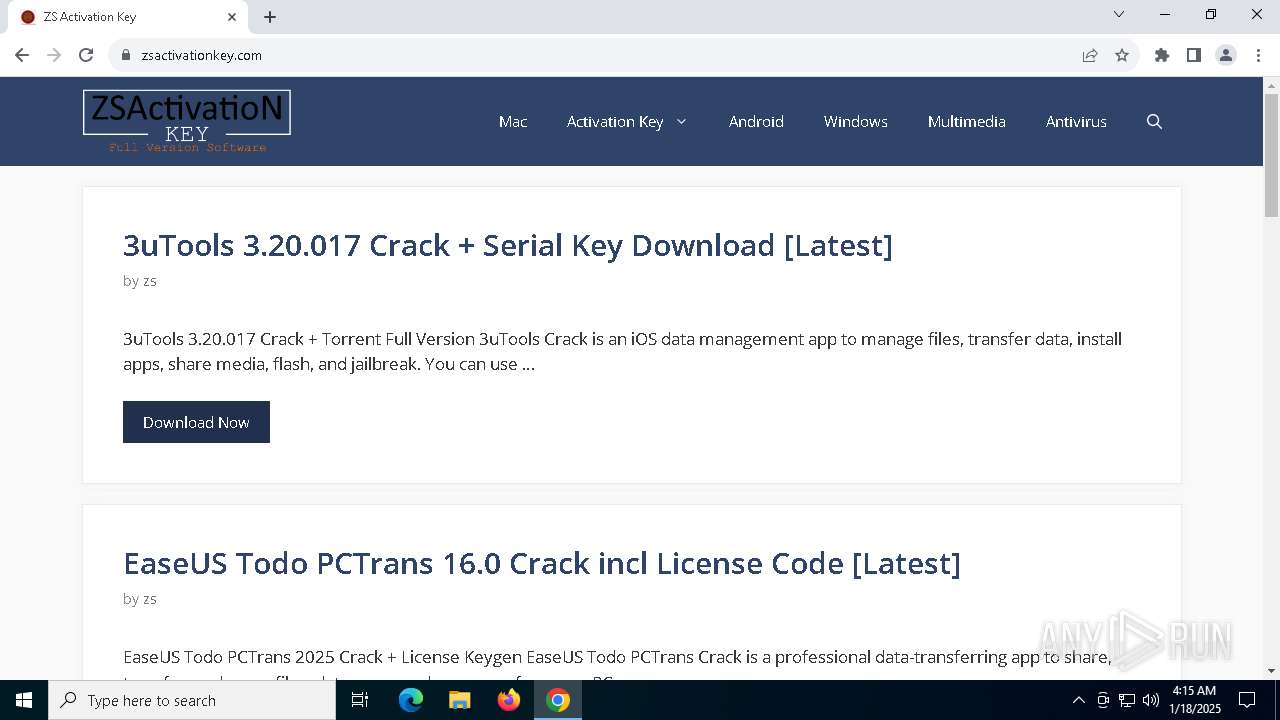Open the tab search chevron

pyautogui.click(x=1119, y=14)
